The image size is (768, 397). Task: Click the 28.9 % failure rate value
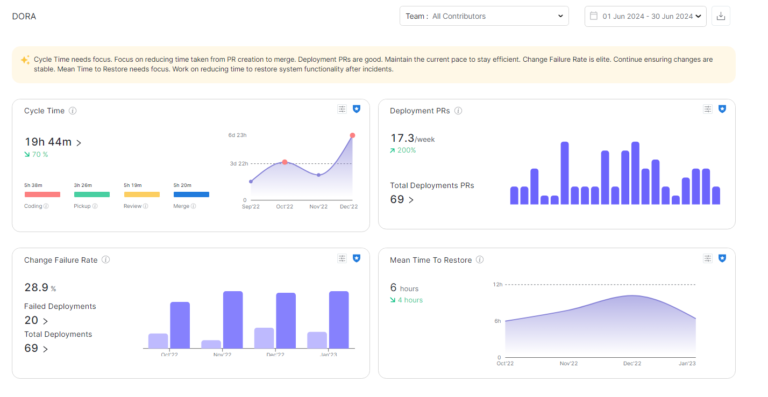click(x=40, y=287)
